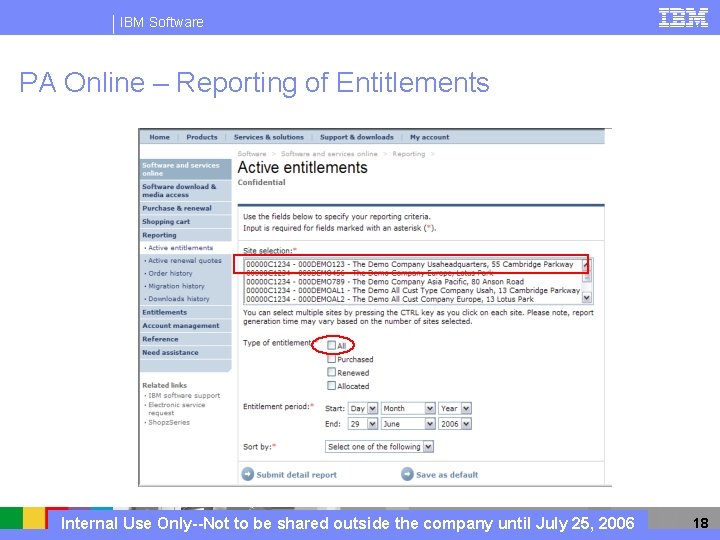The height and width of the screenshot is (540, 720).
Task: Open the Products menu
Action: (x=202, y=137)
